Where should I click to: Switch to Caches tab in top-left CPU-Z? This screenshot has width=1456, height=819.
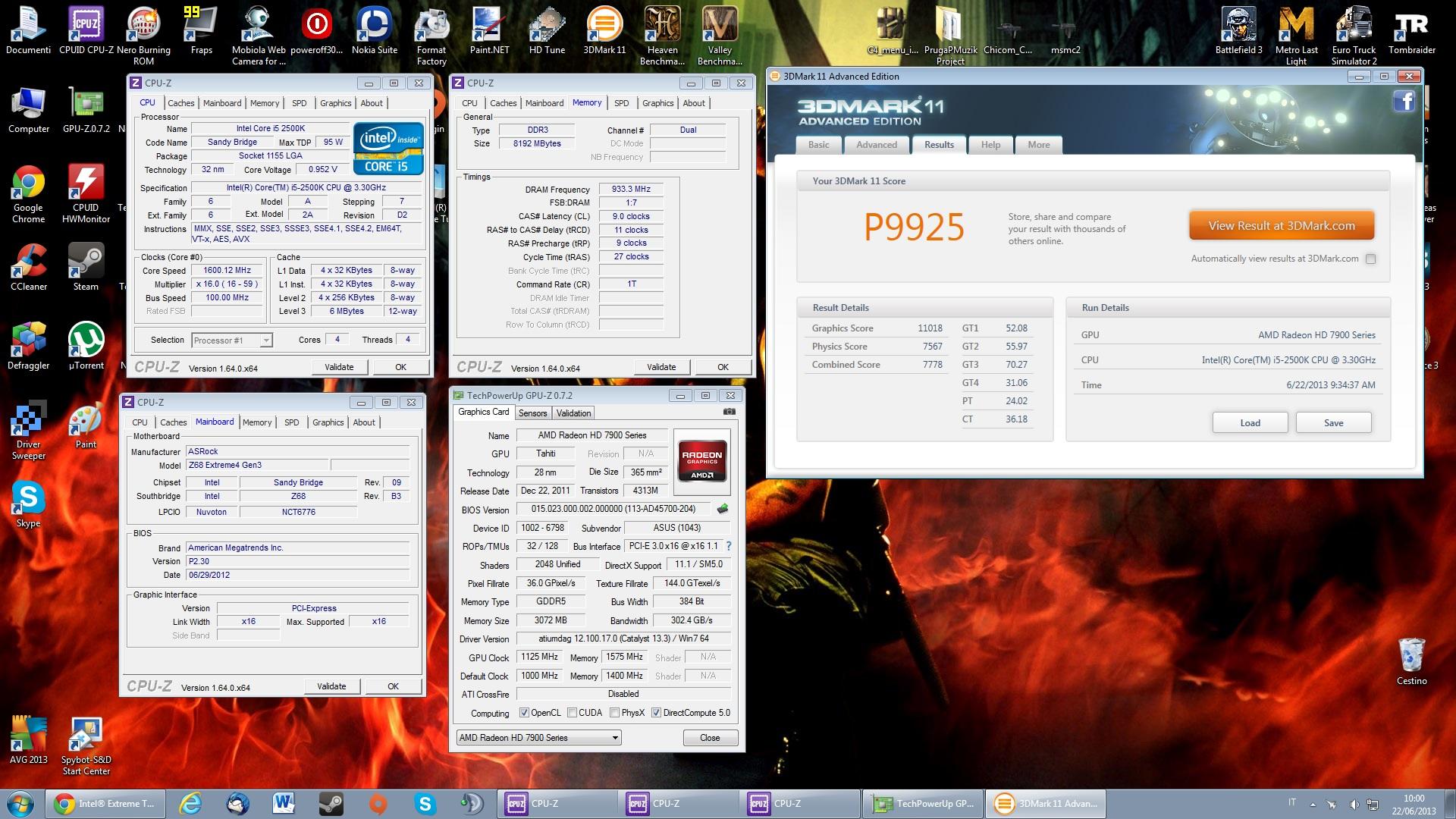[x=180, y=103]
